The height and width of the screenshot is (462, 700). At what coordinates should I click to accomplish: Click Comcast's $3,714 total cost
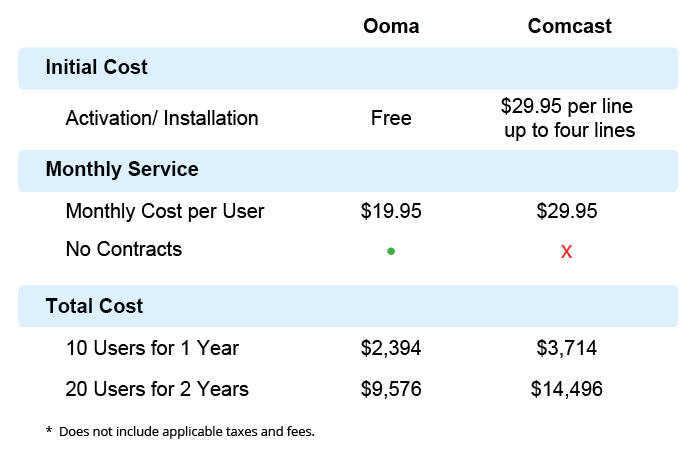coord(567,349)
